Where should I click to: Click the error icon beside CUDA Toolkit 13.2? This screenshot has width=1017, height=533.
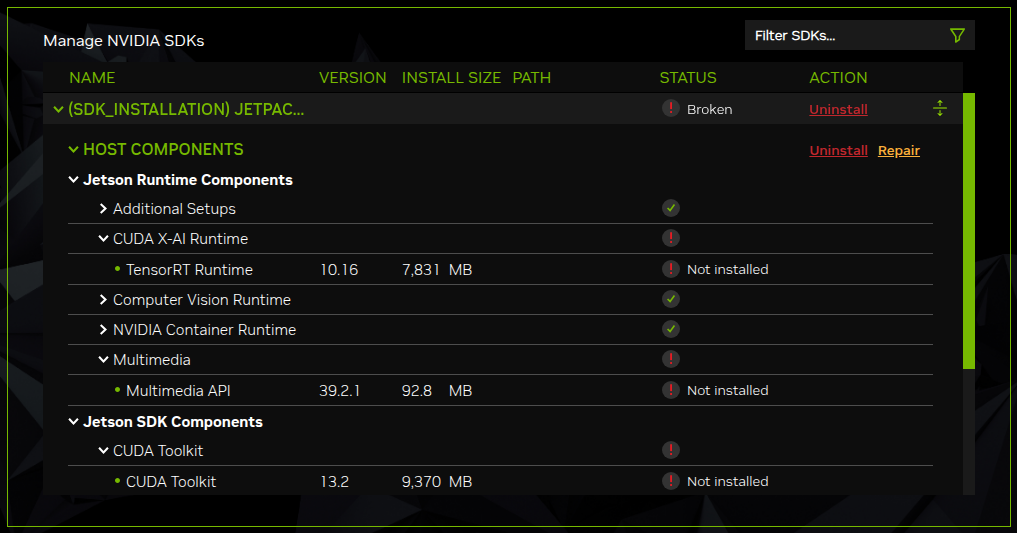[x=671, y=480]
